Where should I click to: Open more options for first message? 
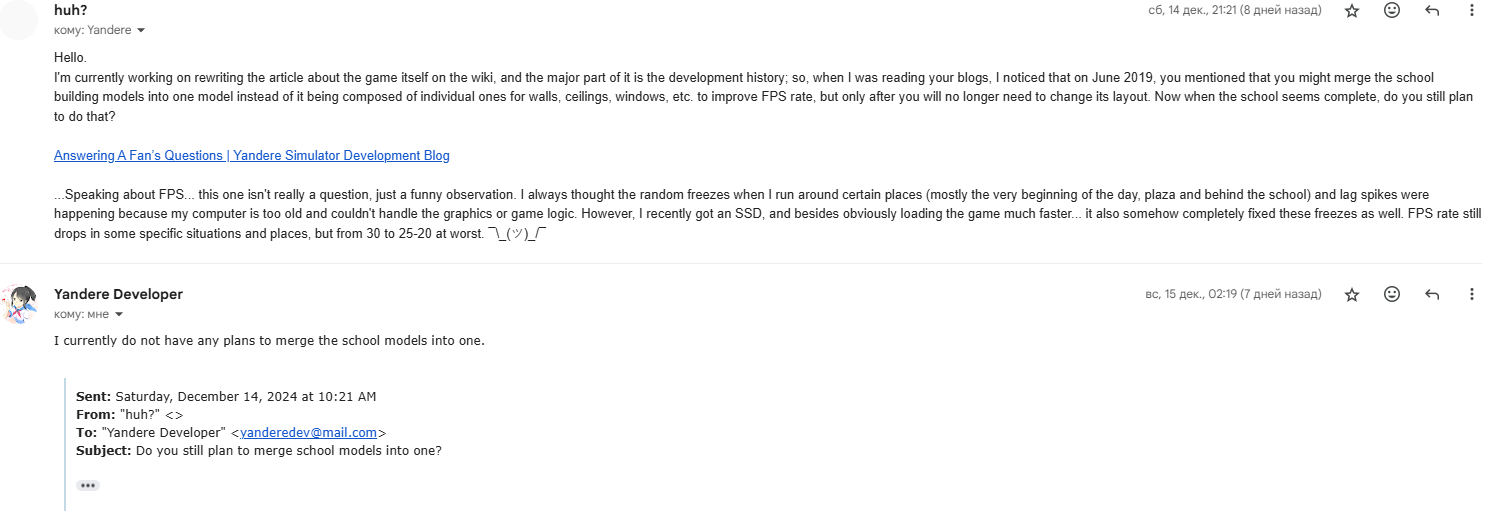point(1472,10)
